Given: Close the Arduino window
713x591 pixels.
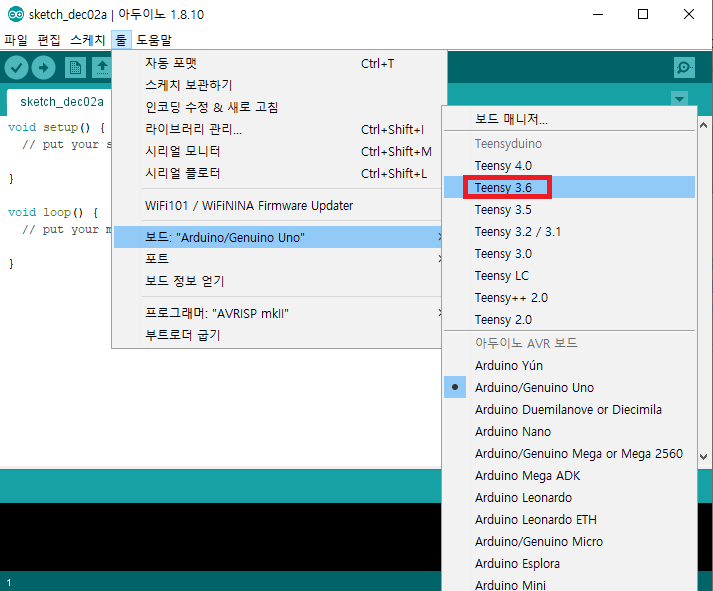Looking at the screenshot, I should click(689, 15).
